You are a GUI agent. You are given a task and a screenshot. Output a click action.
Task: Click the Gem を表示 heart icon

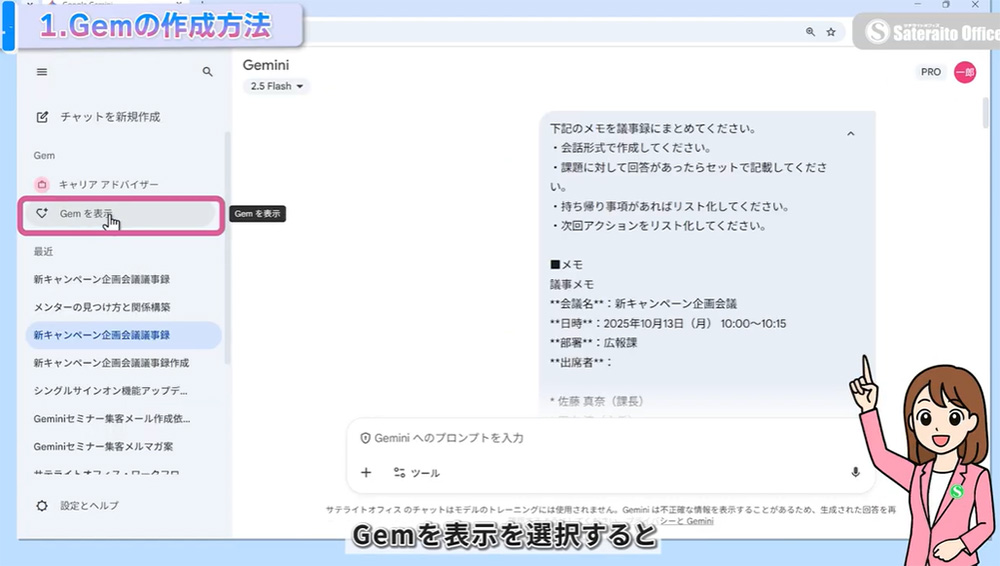41,213
